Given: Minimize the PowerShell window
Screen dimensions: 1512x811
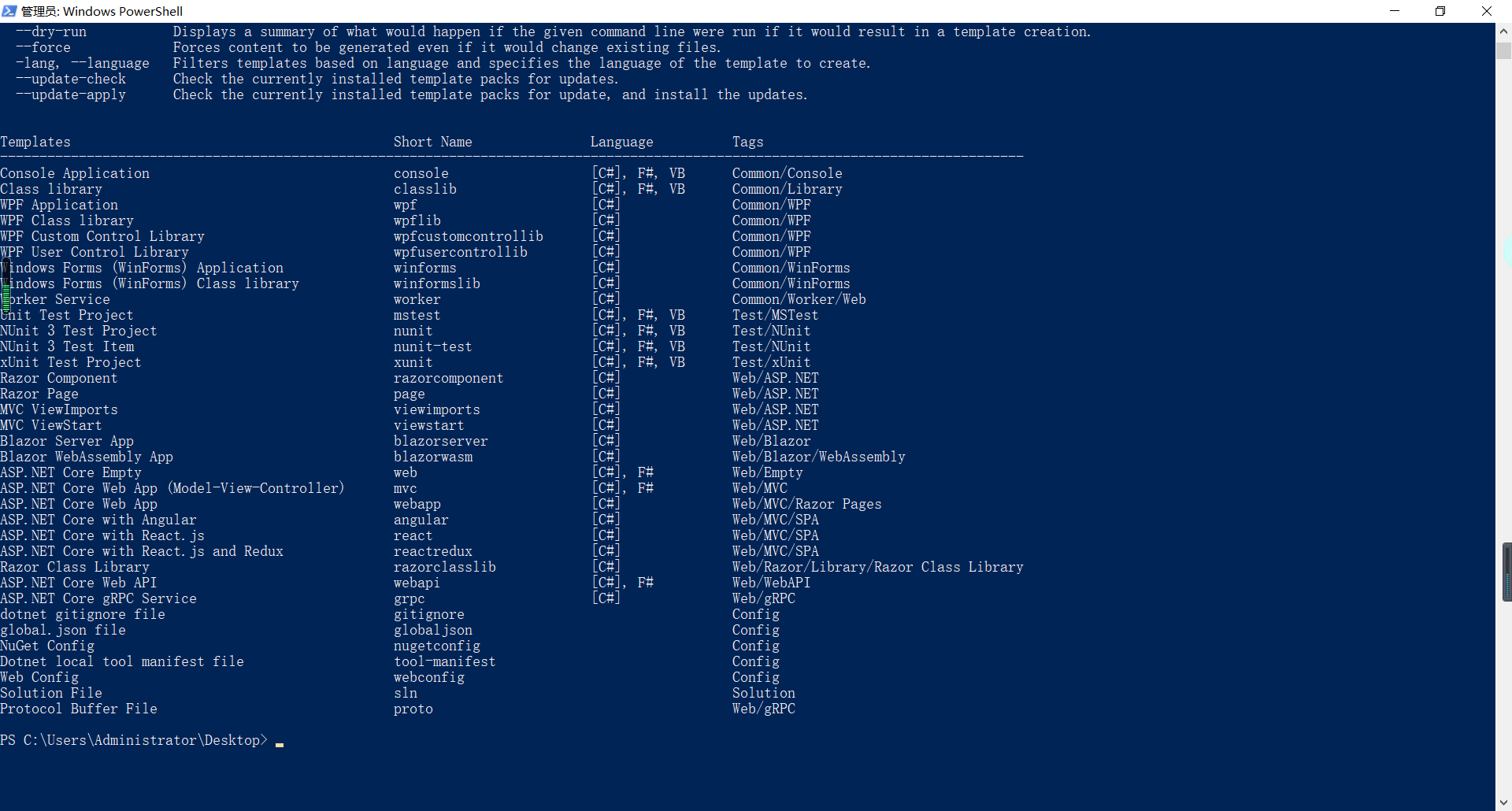Looking at the screenshot, I should click(x=1395, y=11).
